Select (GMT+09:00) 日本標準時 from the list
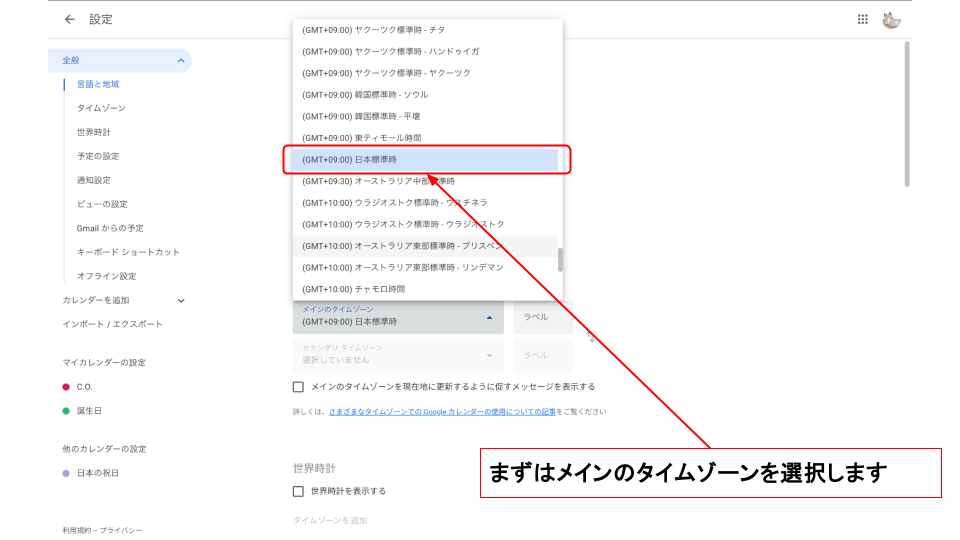 424,160
